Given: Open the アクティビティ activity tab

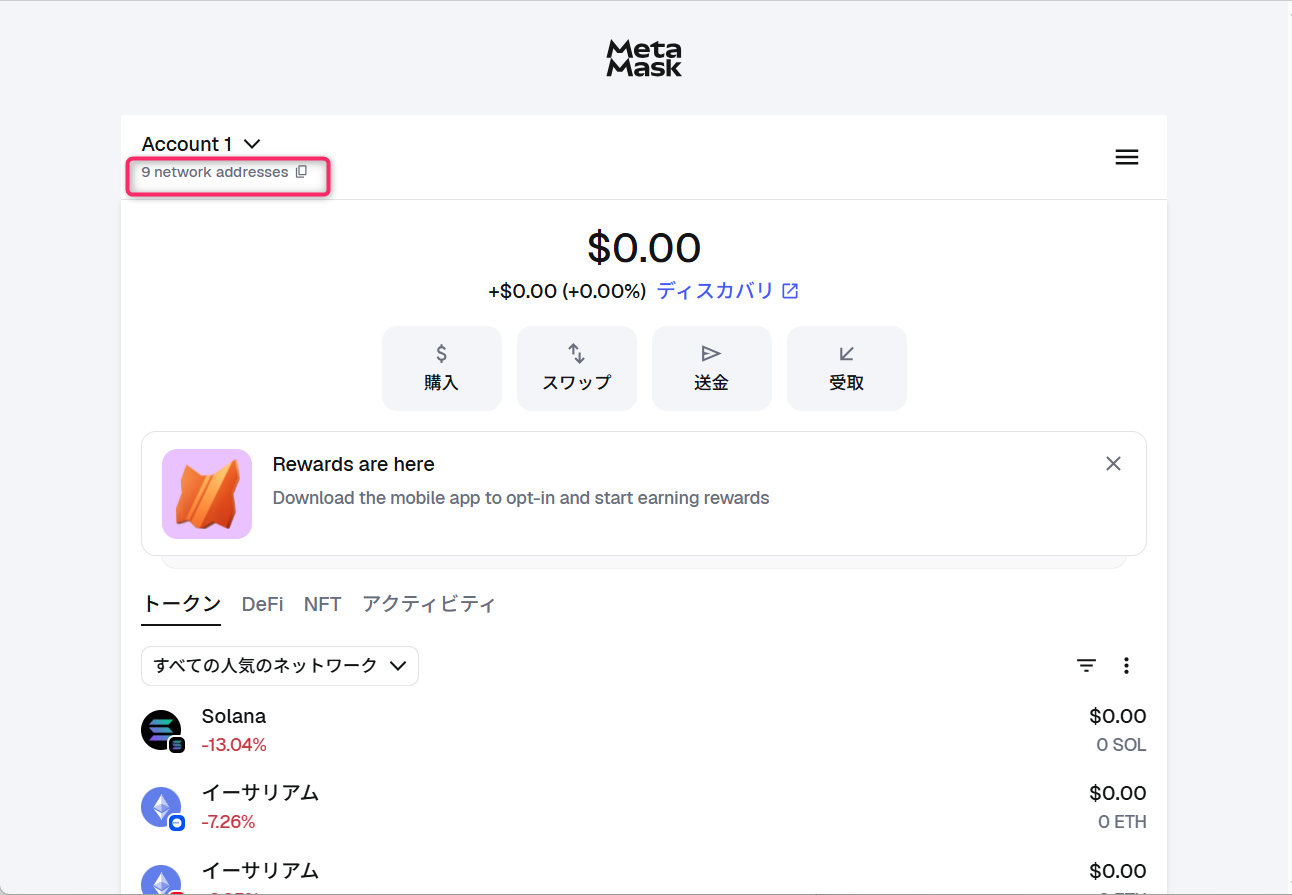Looking at the screenshot, I should click(x=428, y=604).
